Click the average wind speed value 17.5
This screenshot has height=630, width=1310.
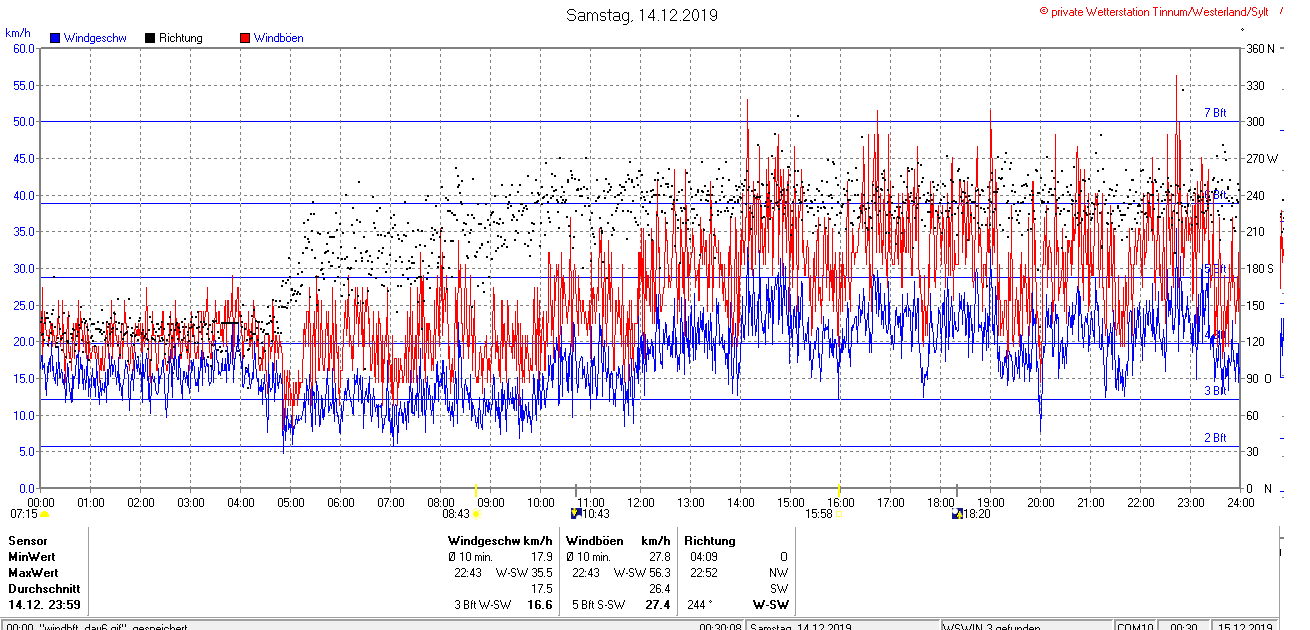(x=541, y=589)
